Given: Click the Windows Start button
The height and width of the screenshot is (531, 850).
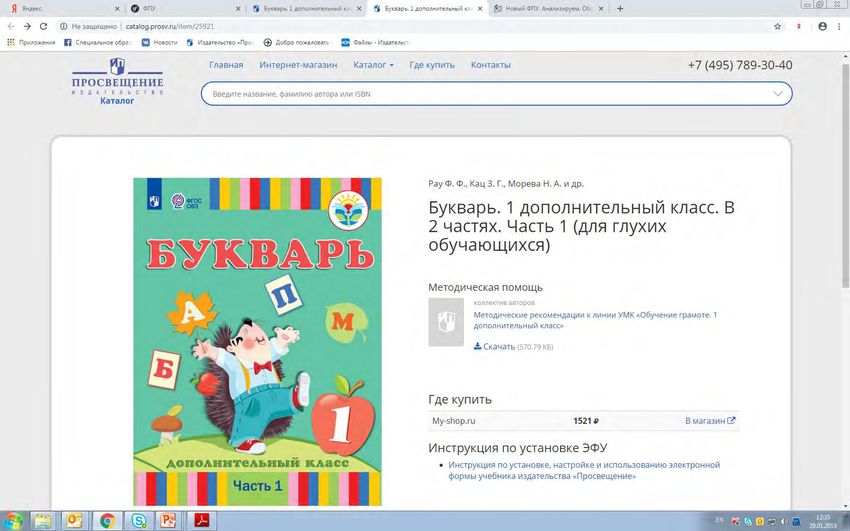Looking at the screenshot, I should pyautogui.click(x=14, y=520).
